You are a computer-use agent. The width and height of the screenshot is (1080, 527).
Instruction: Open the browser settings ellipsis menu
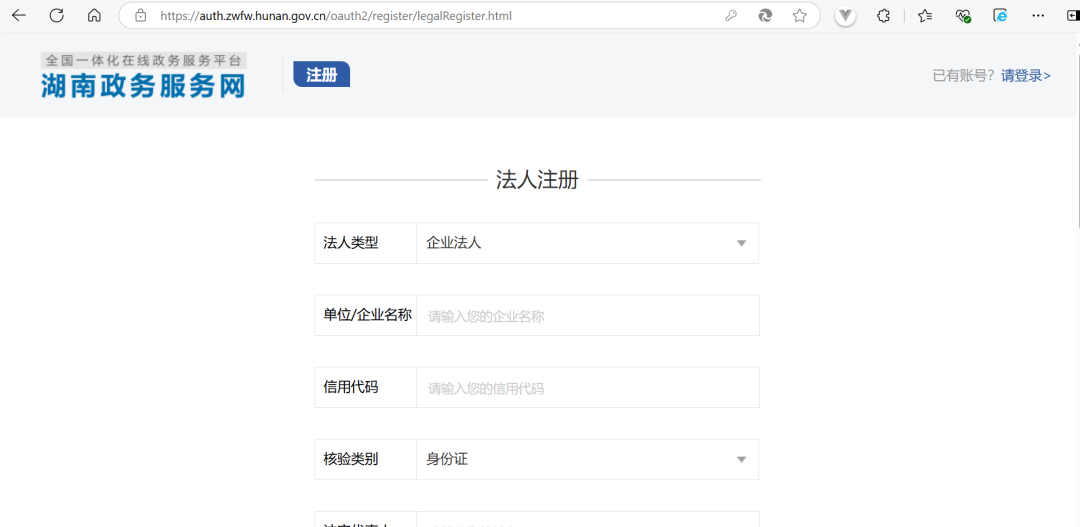1038,16
